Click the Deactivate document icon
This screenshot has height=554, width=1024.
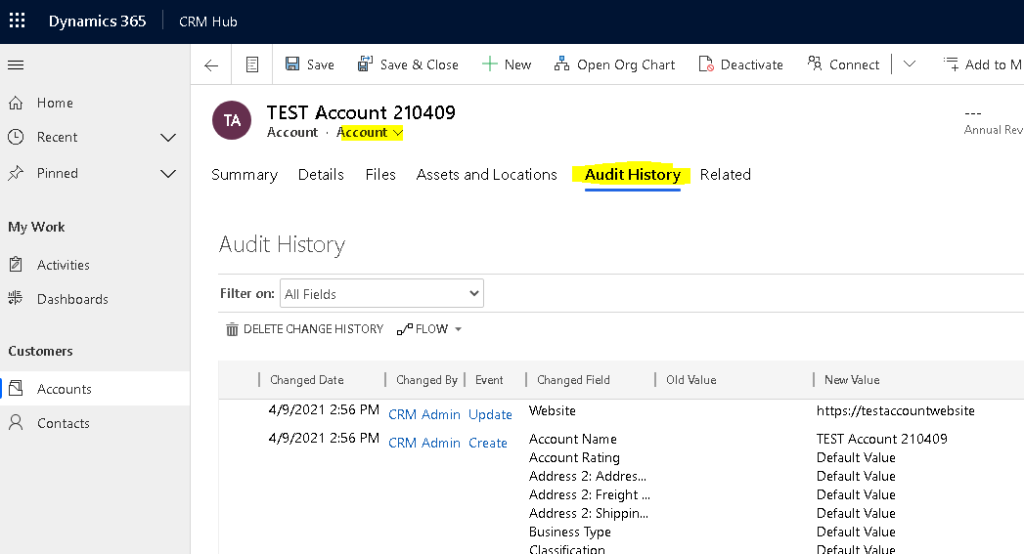tap(706, 64)
